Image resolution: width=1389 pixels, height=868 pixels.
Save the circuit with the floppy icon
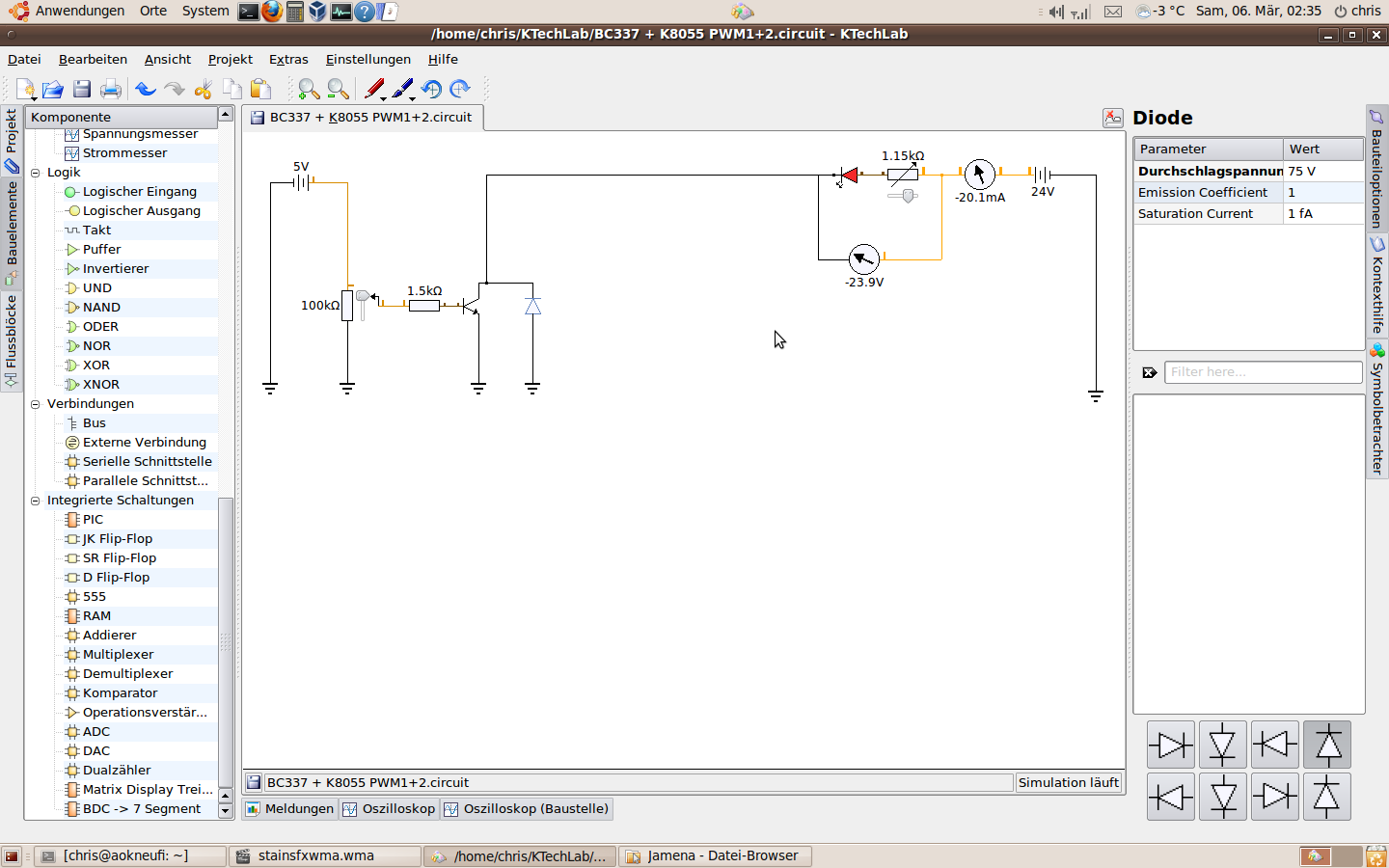click(x=82, y=90)
